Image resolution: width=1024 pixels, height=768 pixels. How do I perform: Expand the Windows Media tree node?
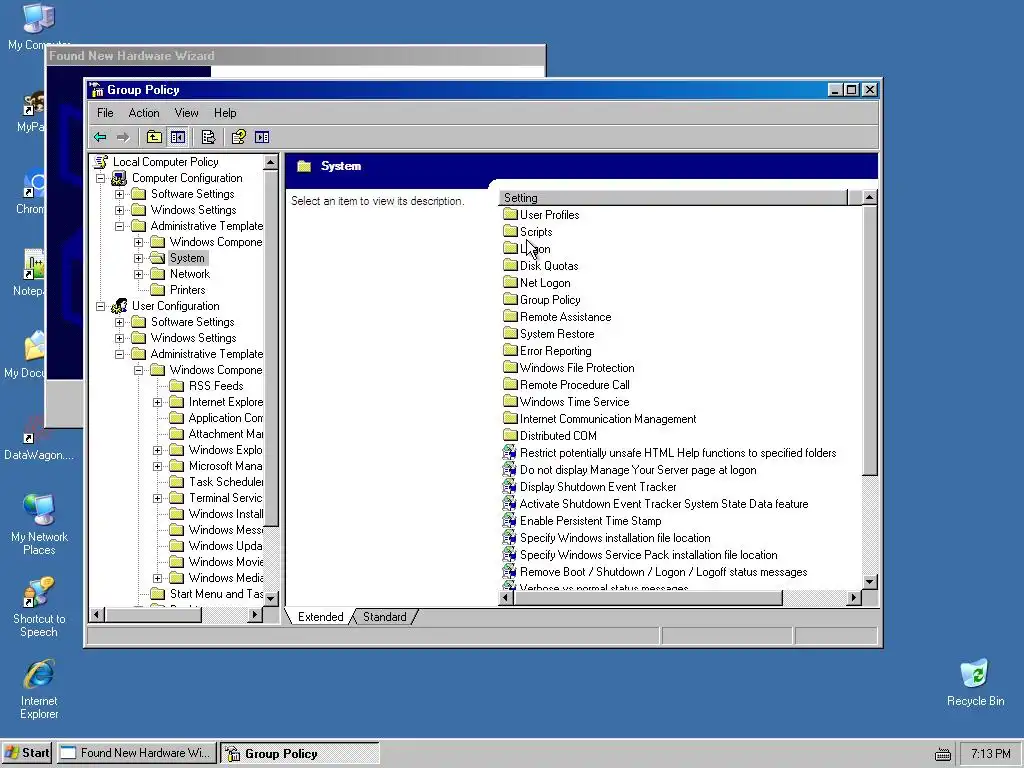pos(157,579)
